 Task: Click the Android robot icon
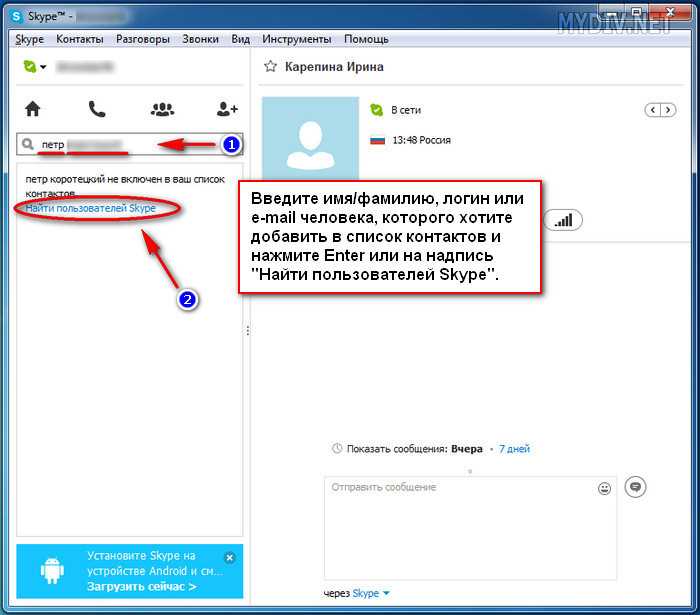click(52, 570)
